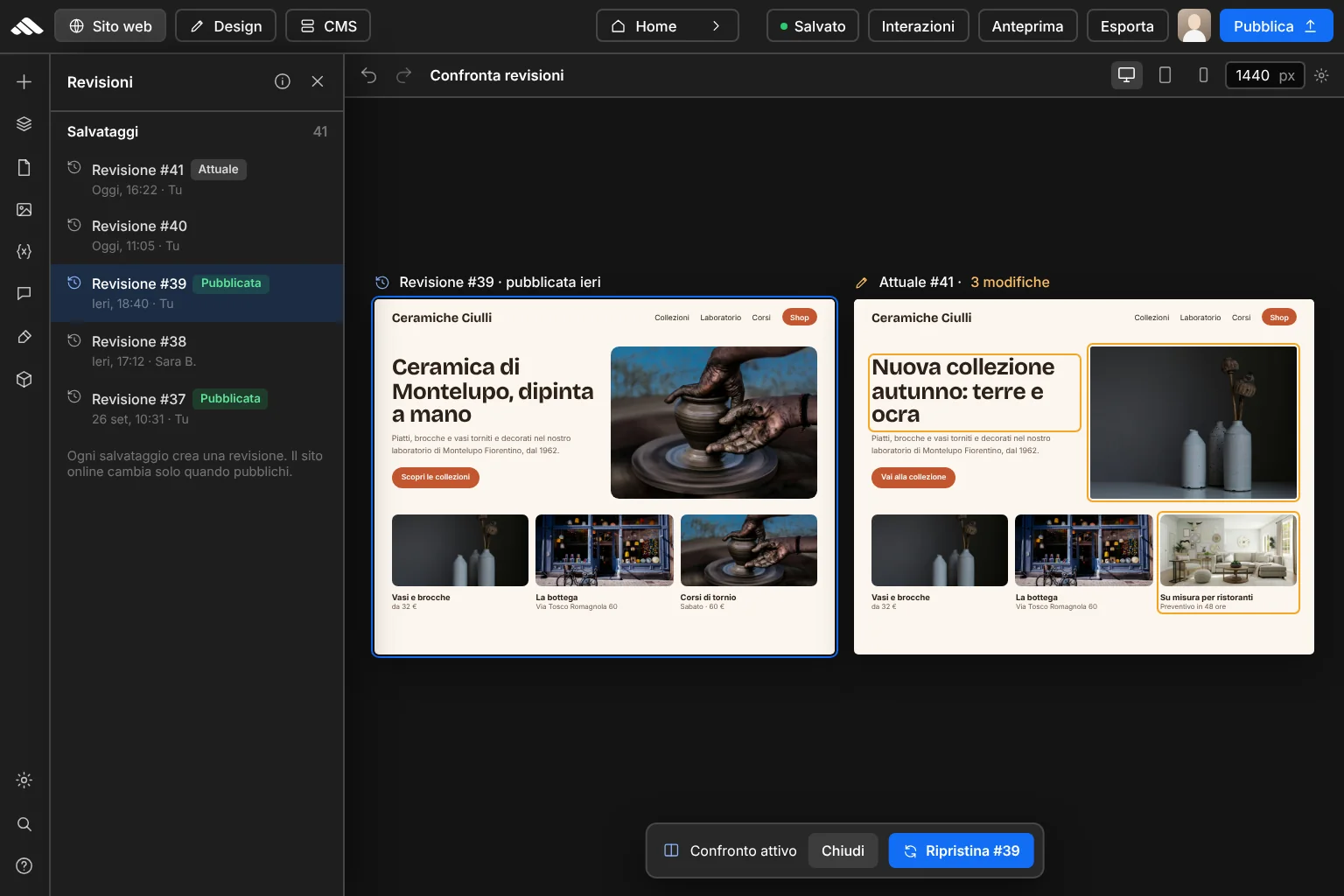Switch to desktop viewport
Screen dimensions: 1344x896
pos(1127,75)
